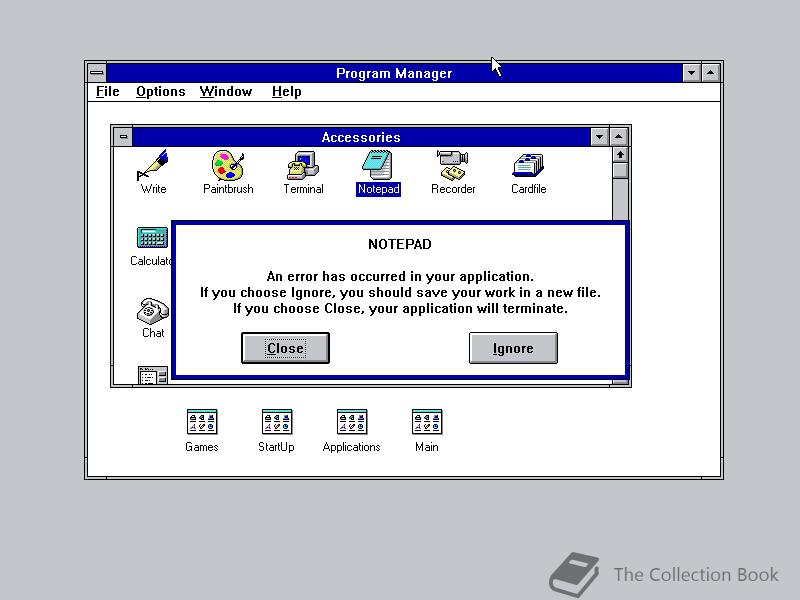Click the NOTEPAD dialog title text
The height and width of the screenshot is (600, 800).
(399, 244)
